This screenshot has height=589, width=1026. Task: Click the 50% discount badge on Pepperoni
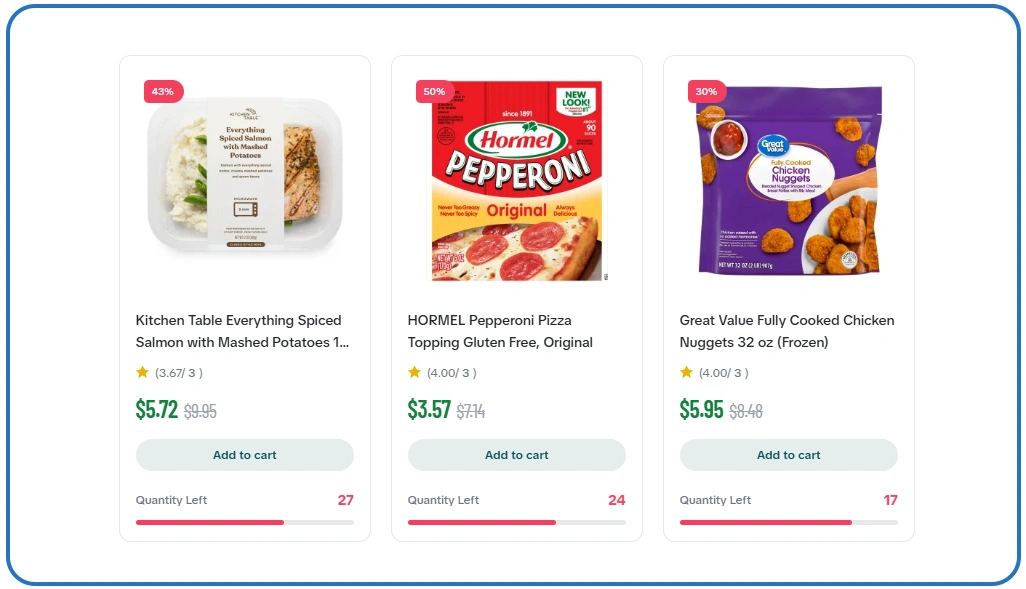click(x=433, y=91)
